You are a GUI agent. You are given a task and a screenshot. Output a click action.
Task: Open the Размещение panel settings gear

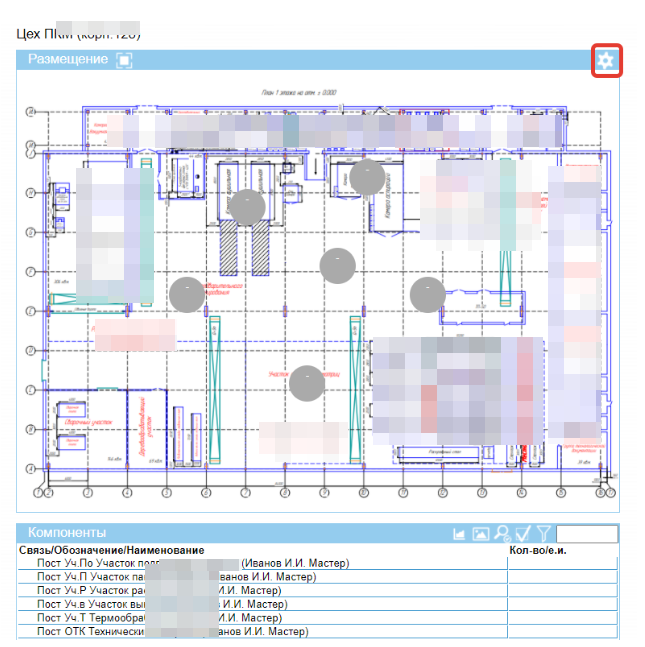[x=606, y=60]
